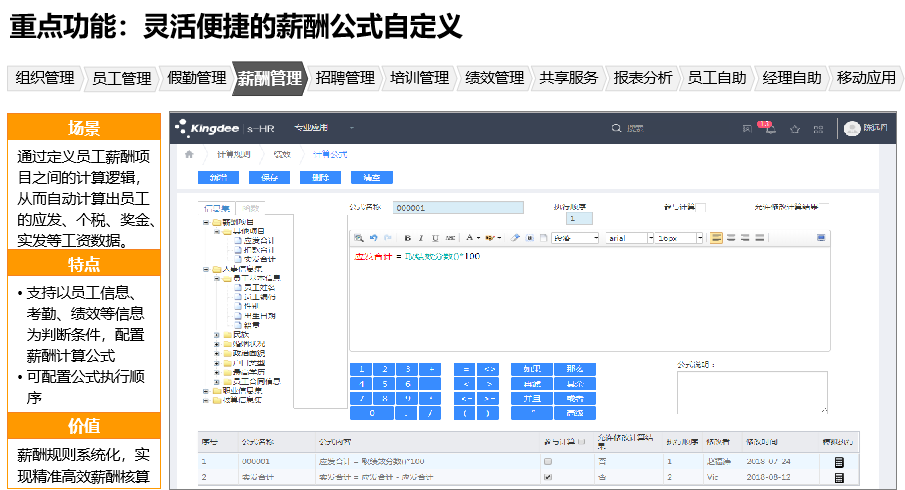Click the user avatar in top right
This screenshot has height=490, width=905.
852,128
